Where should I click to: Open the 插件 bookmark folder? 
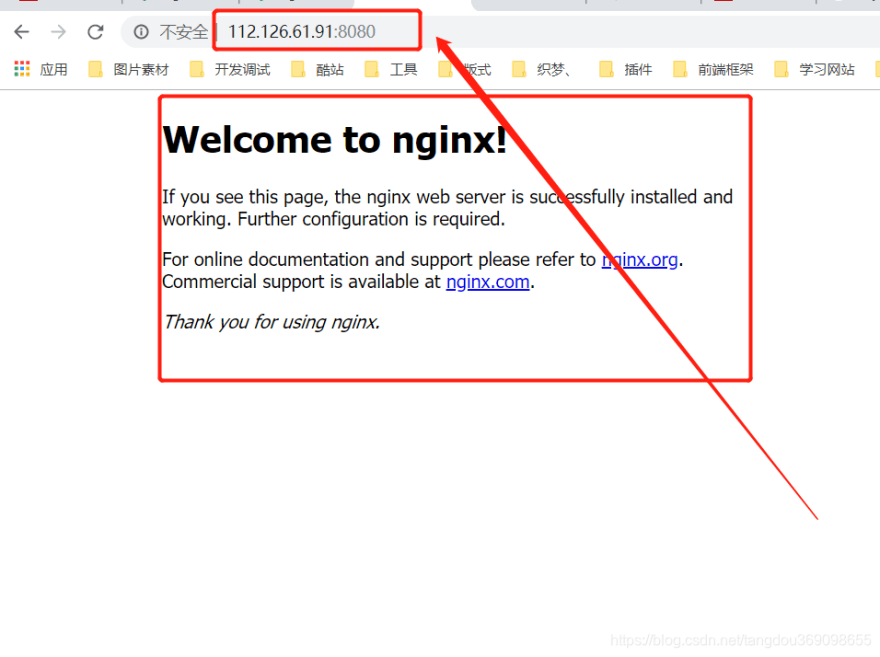[x=626, y=70]
